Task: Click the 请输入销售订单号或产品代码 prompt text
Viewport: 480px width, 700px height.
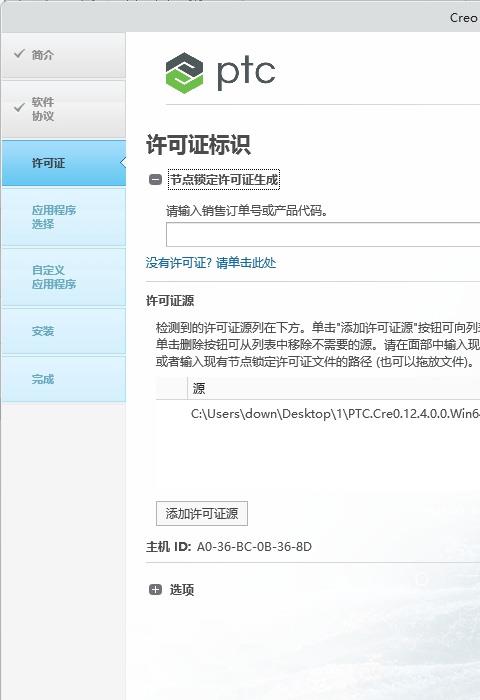Action: tap(247, 210)
